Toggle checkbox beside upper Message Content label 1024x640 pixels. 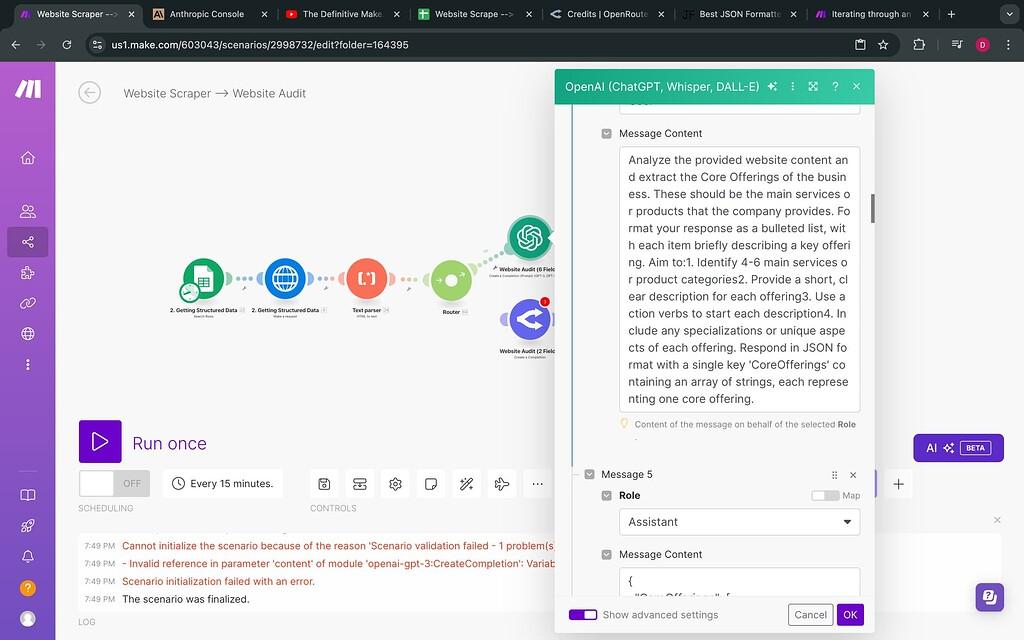(x=606, y=133)
